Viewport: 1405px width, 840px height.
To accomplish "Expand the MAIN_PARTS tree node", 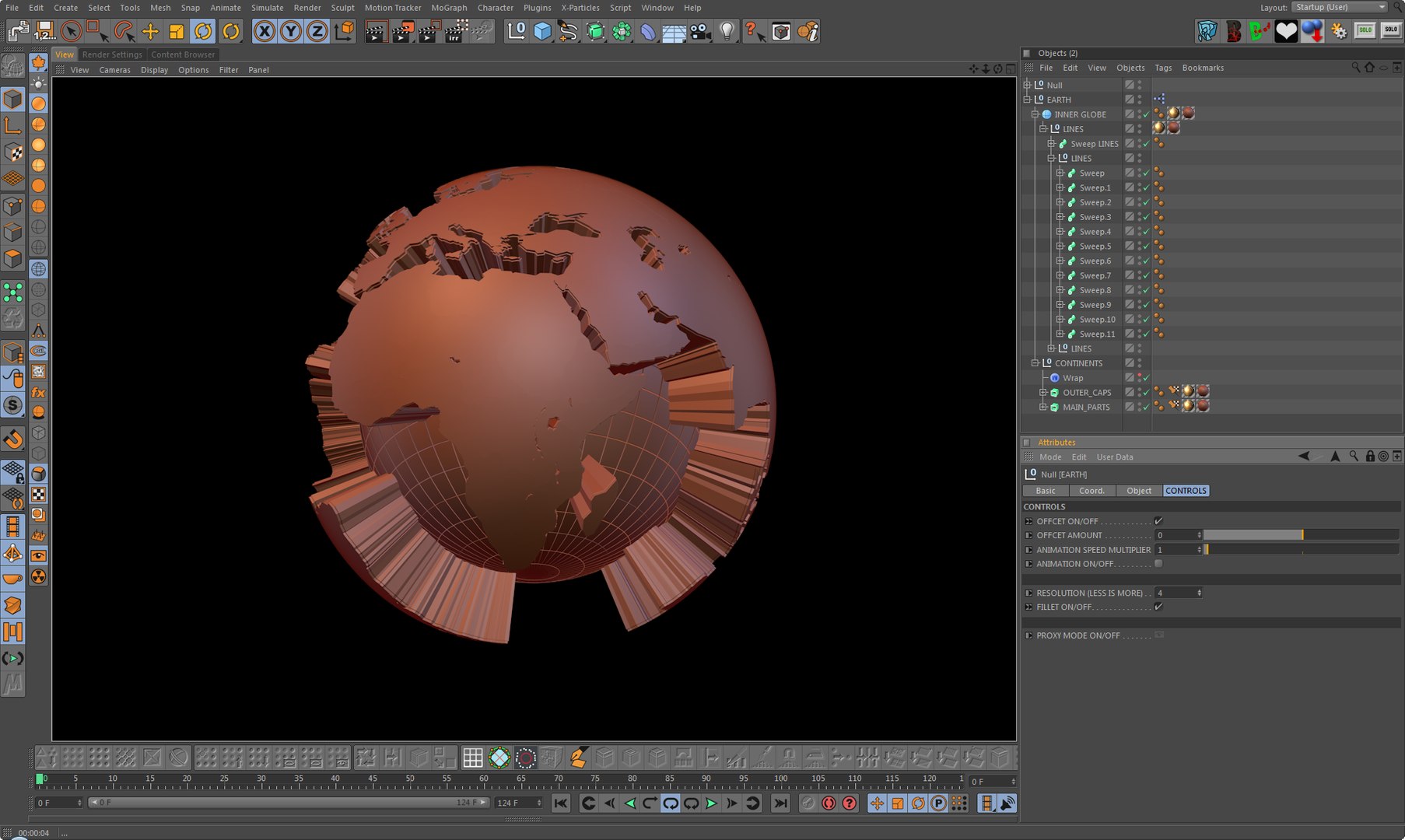I will coord(1043,408).
